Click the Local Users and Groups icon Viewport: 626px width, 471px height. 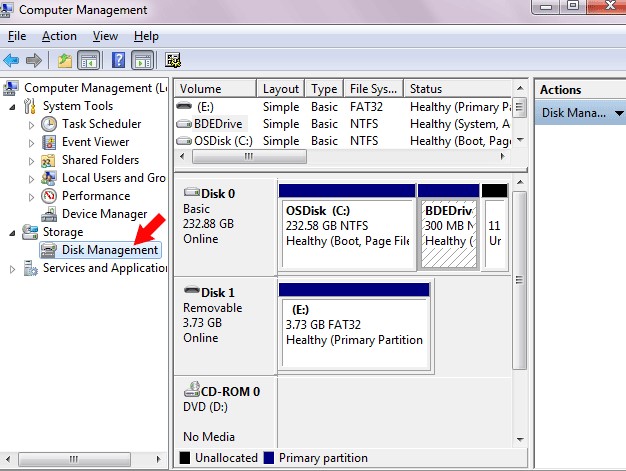[x=49, y=178]
